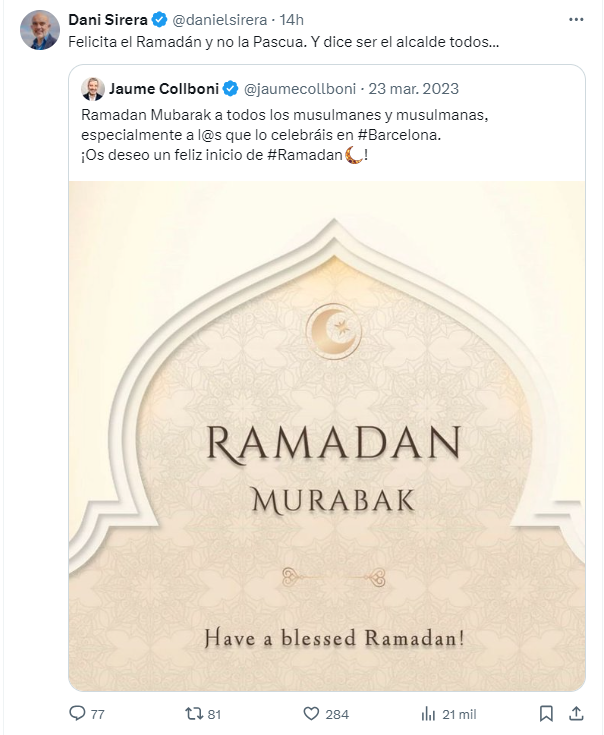The image size is (604, 735).
Task: Click Jaume Collboni's small avatar
Action: (x=93, y=88)
